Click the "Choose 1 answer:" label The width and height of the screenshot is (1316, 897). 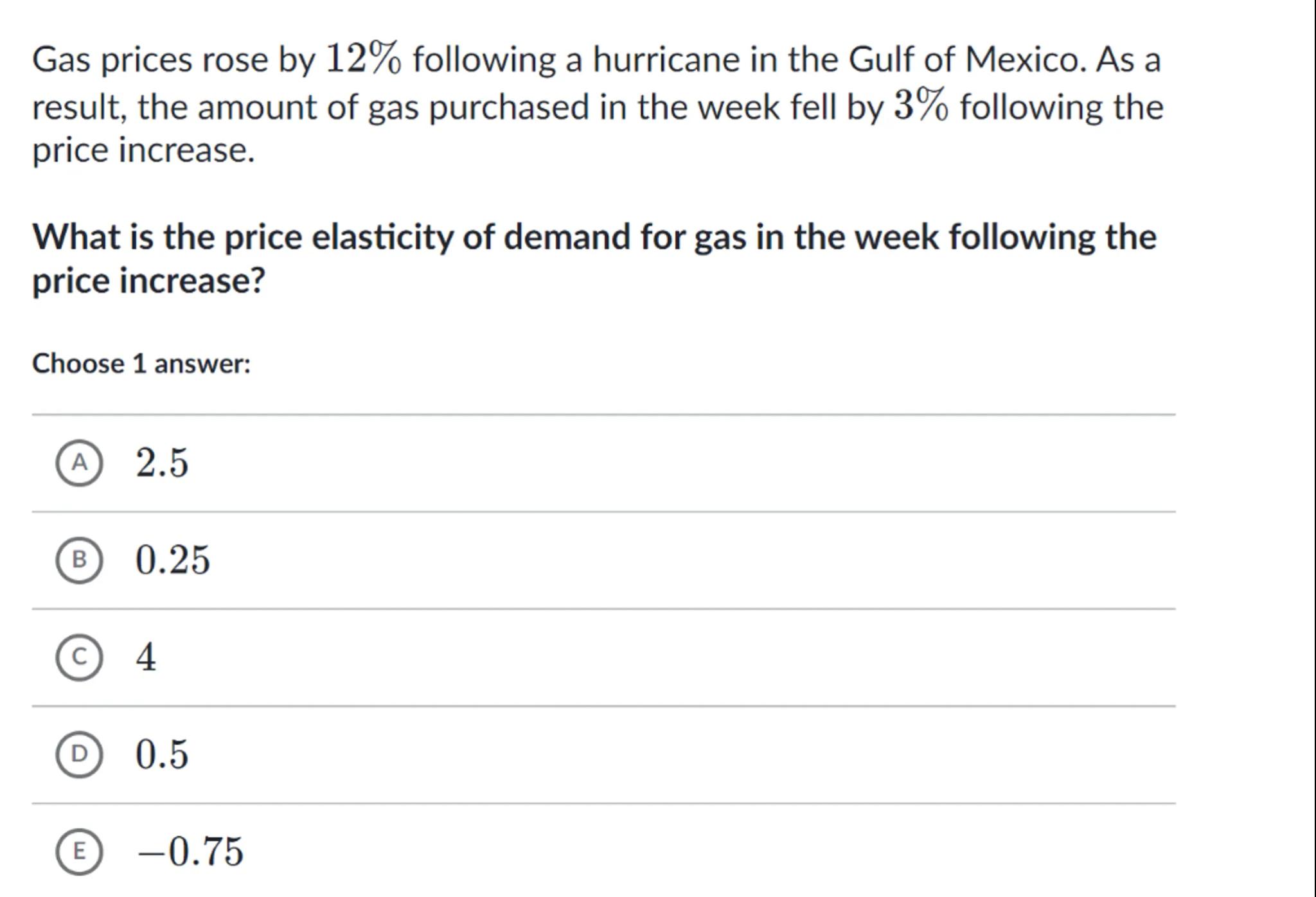tap(141, 364)
